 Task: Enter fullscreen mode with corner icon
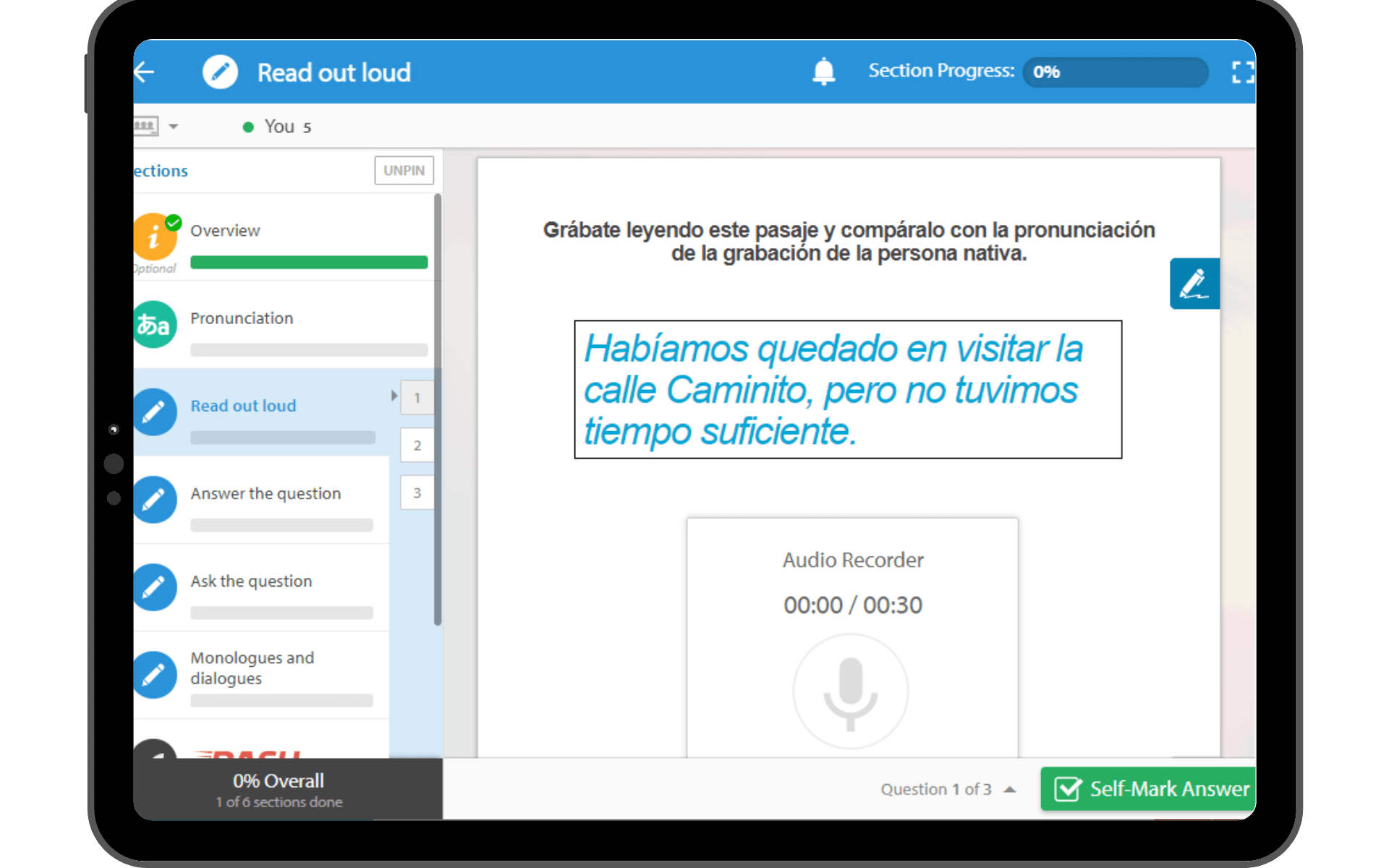tap(1241, 72)
